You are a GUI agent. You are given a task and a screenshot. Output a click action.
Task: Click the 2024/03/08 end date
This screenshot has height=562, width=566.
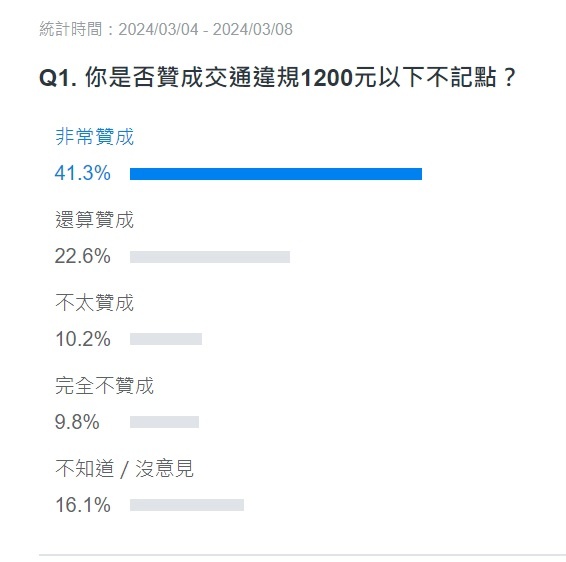tap(253, 29)
